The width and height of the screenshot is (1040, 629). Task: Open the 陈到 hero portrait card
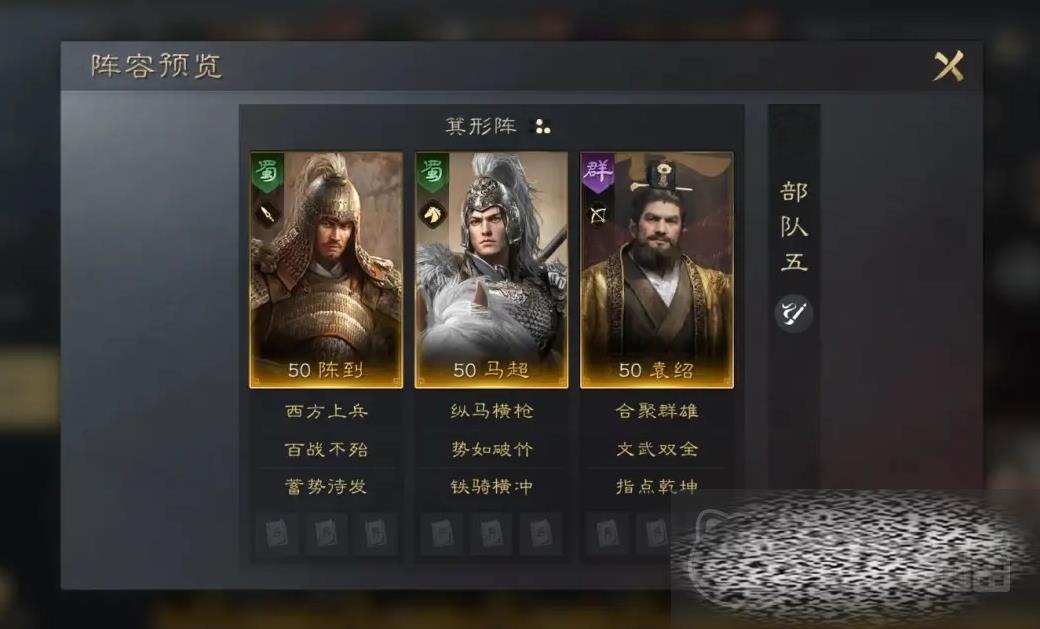pyautogui.click(x=326, y=270)
